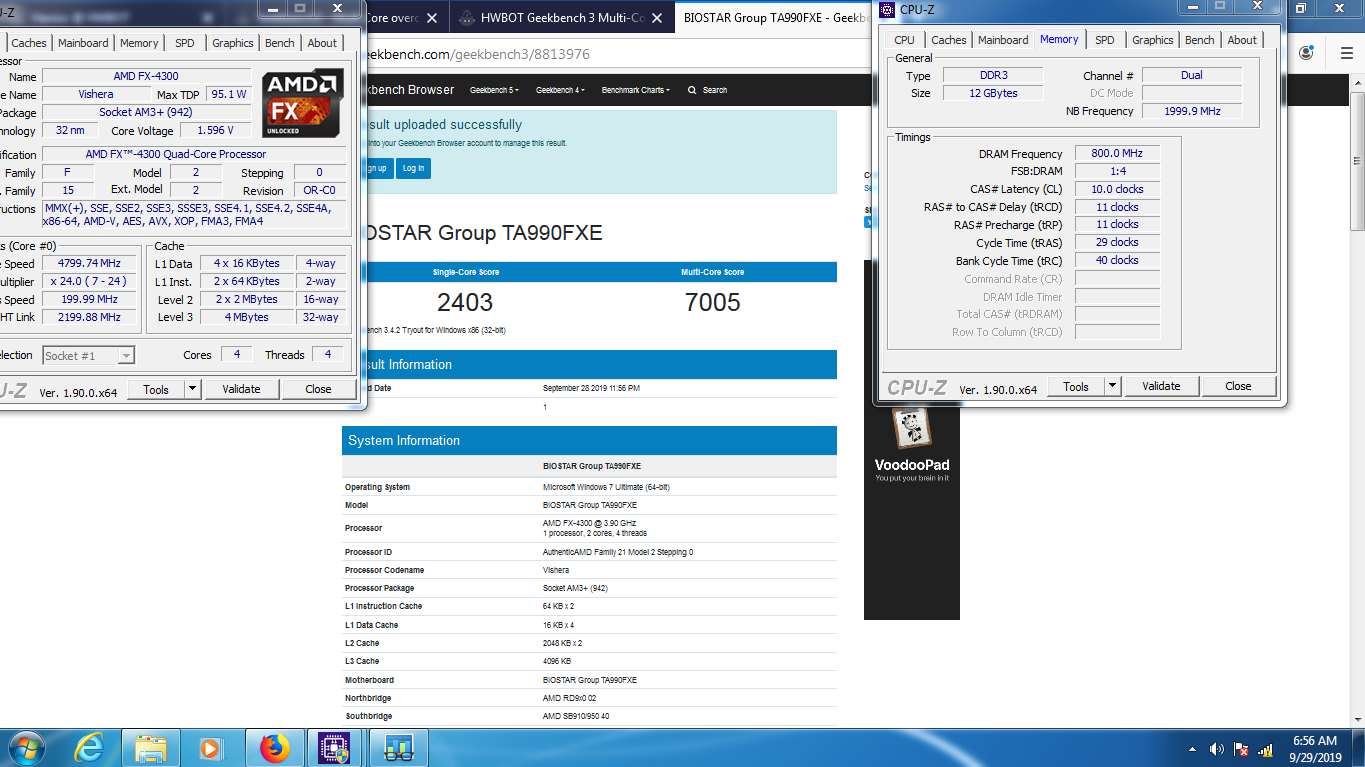
Task: Open Bench tab in left CPU-Z window
Action: click(280, 43)
